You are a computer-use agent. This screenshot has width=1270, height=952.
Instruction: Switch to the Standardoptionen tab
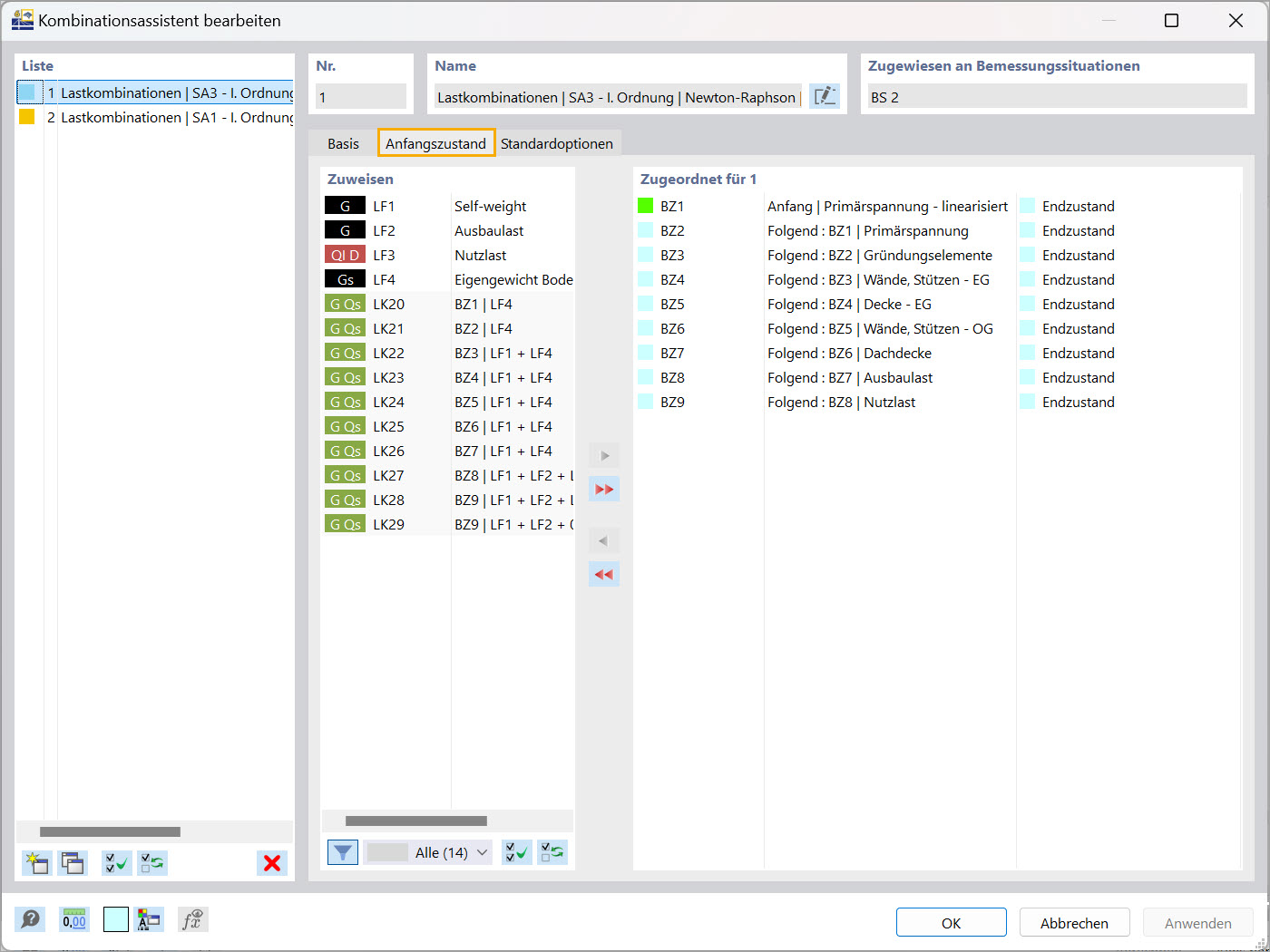pos(557,143)
